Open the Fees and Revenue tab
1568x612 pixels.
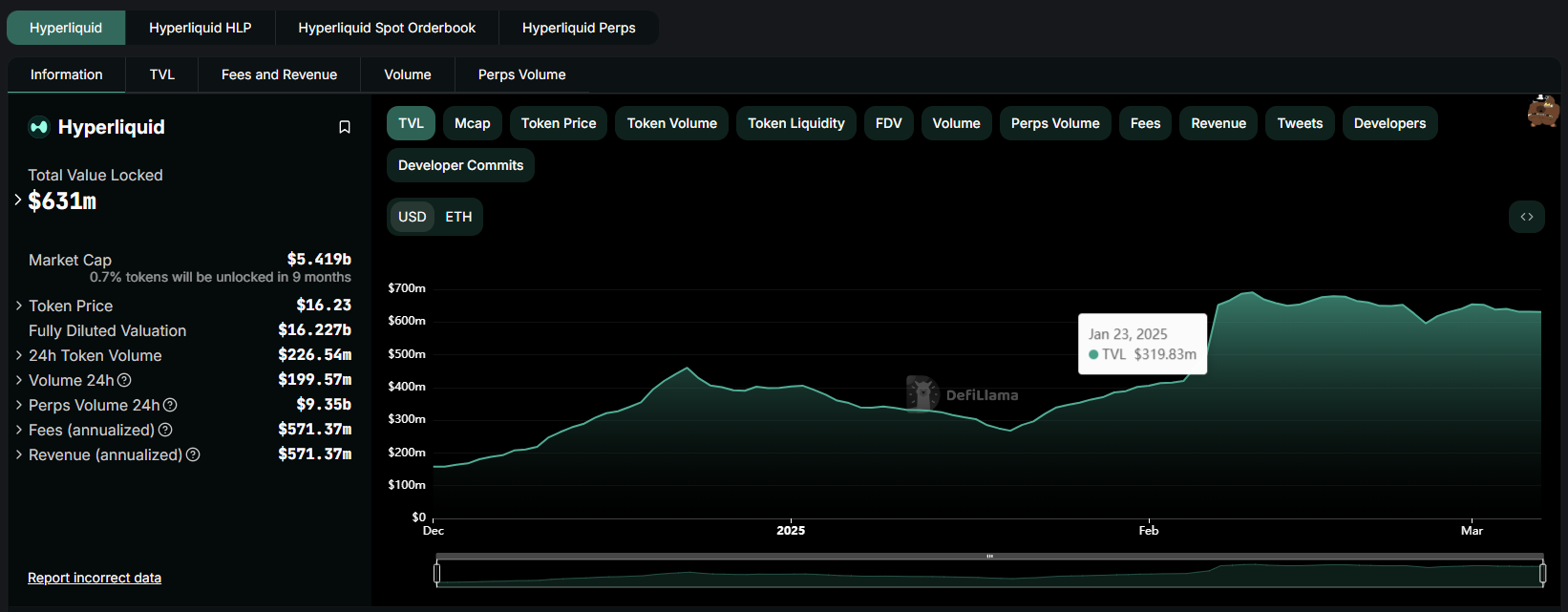tap(279, 74)
